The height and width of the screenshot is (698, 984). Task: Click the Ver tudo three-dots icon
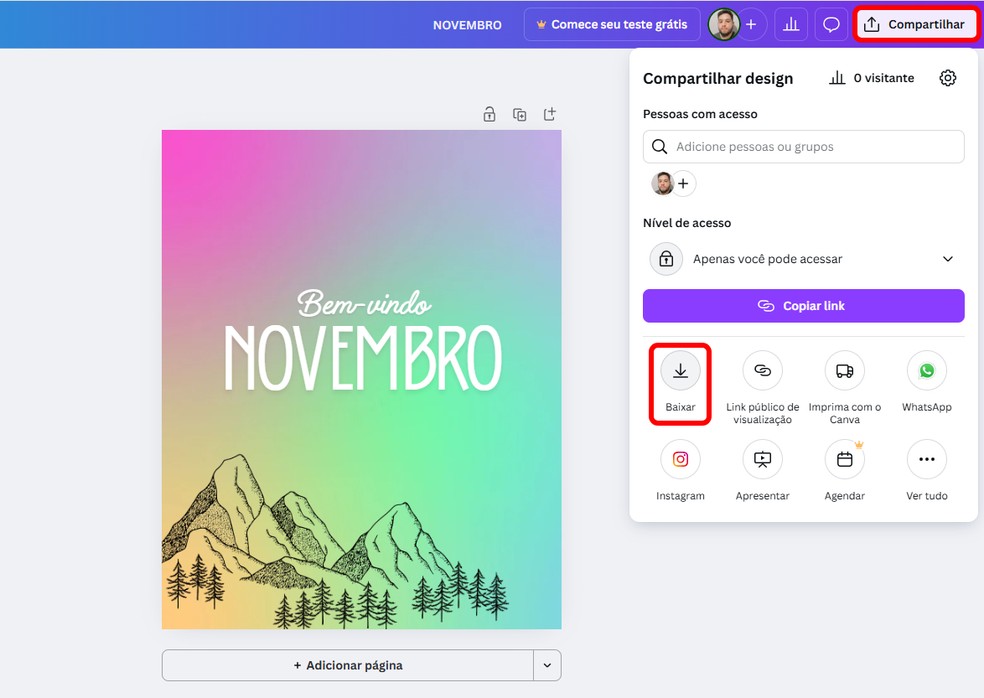pyautogui.click(x=927, y=459)
